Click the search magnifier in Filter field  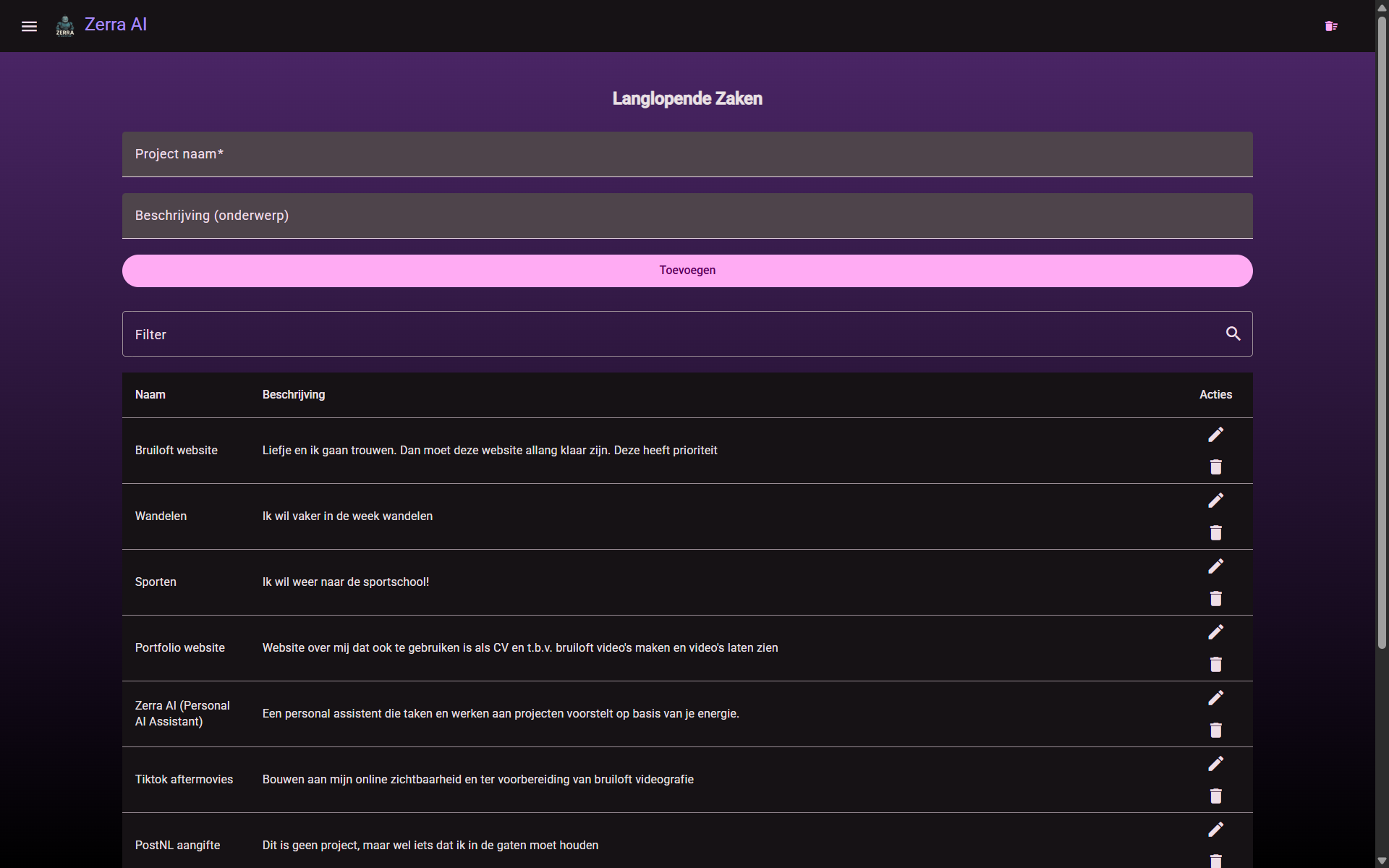tap(1233, 333)
